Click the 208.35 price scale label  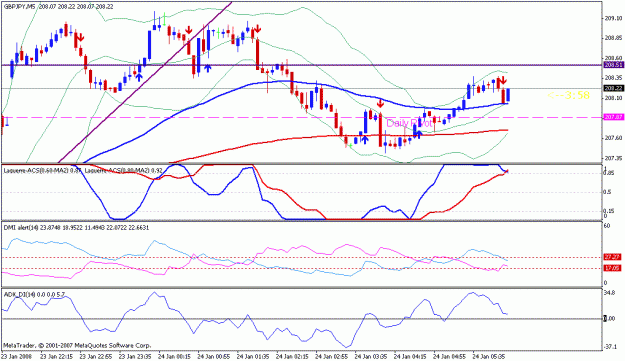click(613, 78)
